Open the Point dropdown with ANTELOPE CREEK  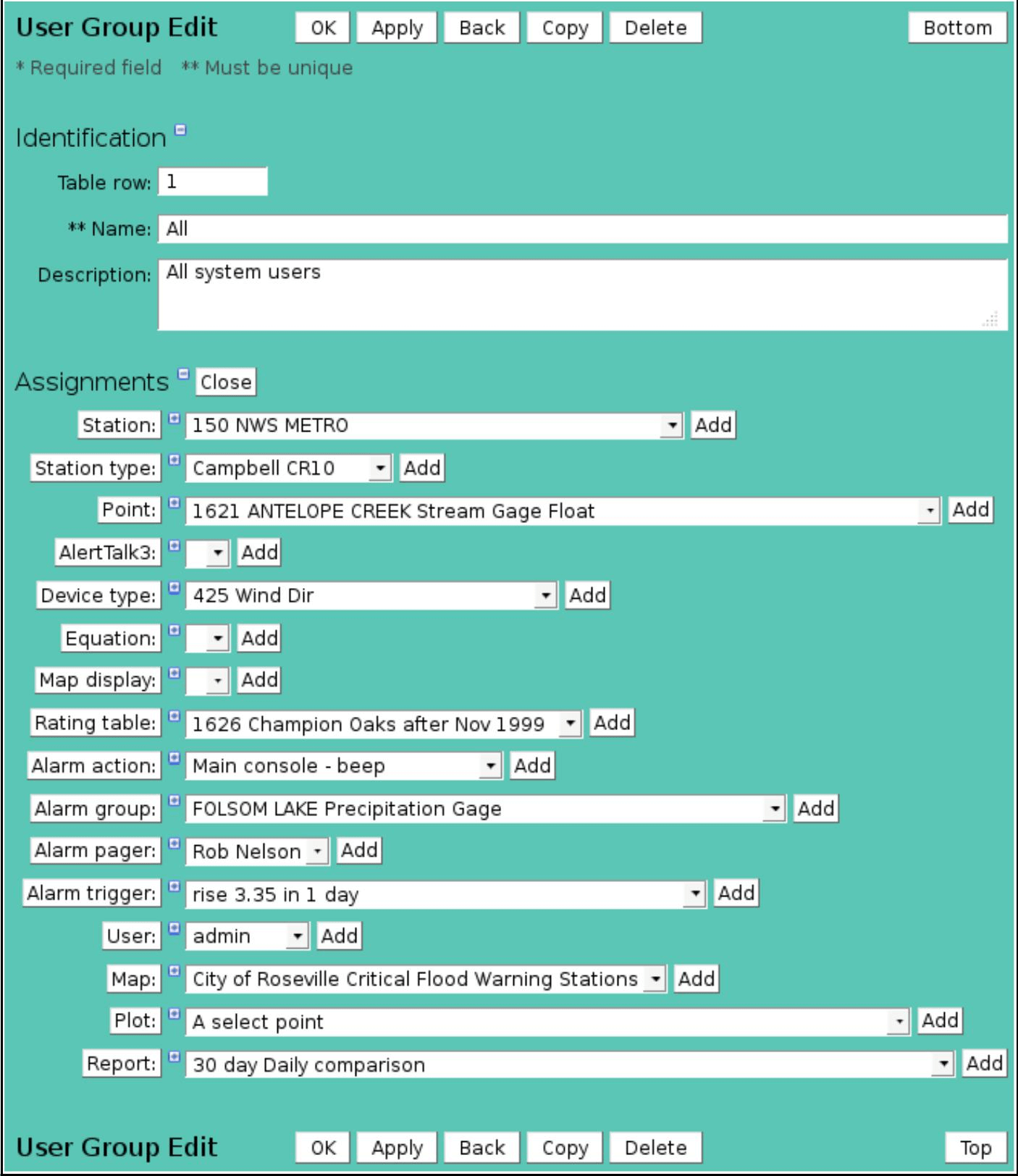[563, 511]
